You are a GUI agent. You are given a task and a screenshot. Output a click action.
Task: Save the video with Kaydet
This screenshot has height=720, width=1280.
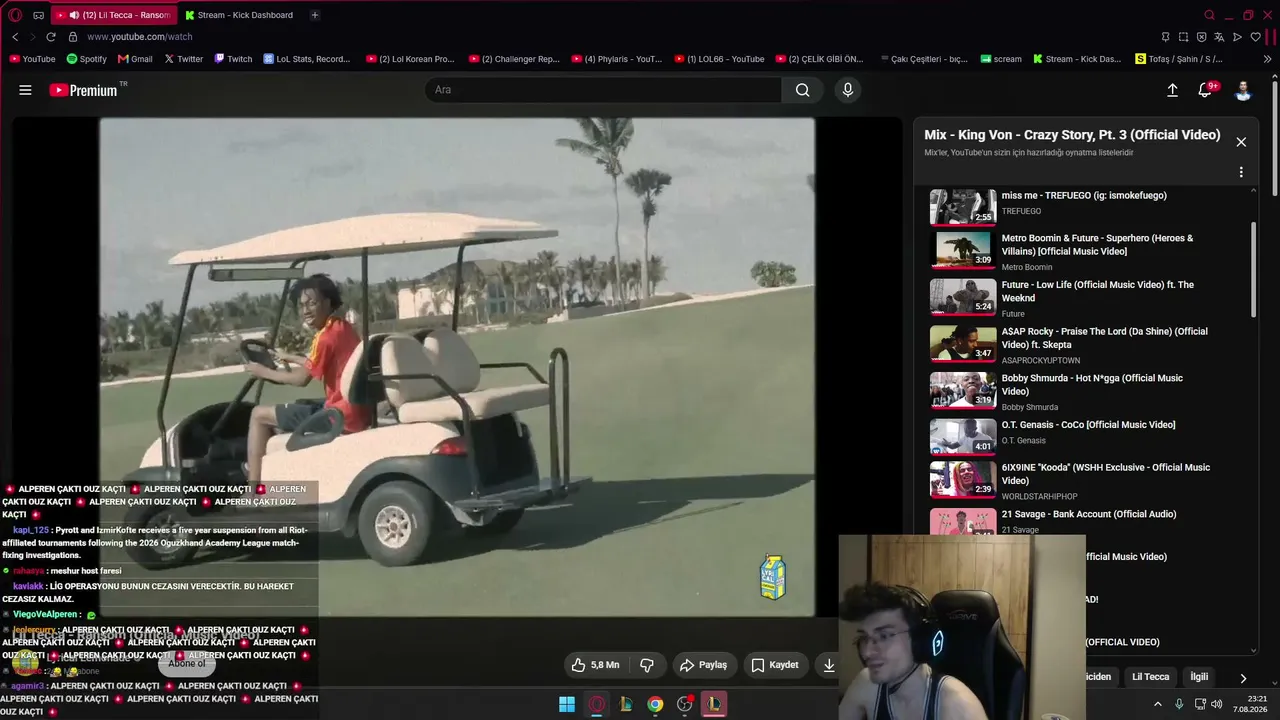click(x=775, y=665)
